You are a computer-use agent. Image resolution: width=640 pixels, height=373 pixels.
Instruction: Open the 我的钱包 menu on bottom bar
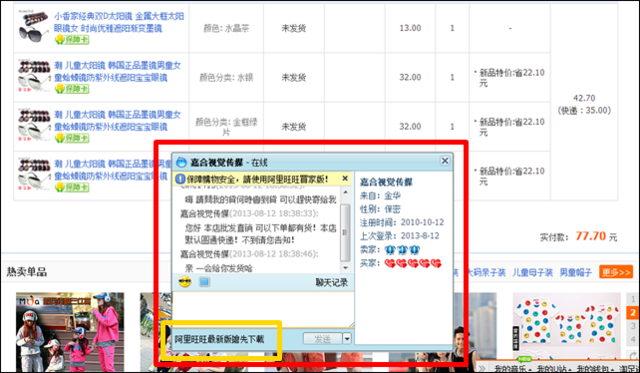pyautogui.click(x=593, y=369)
